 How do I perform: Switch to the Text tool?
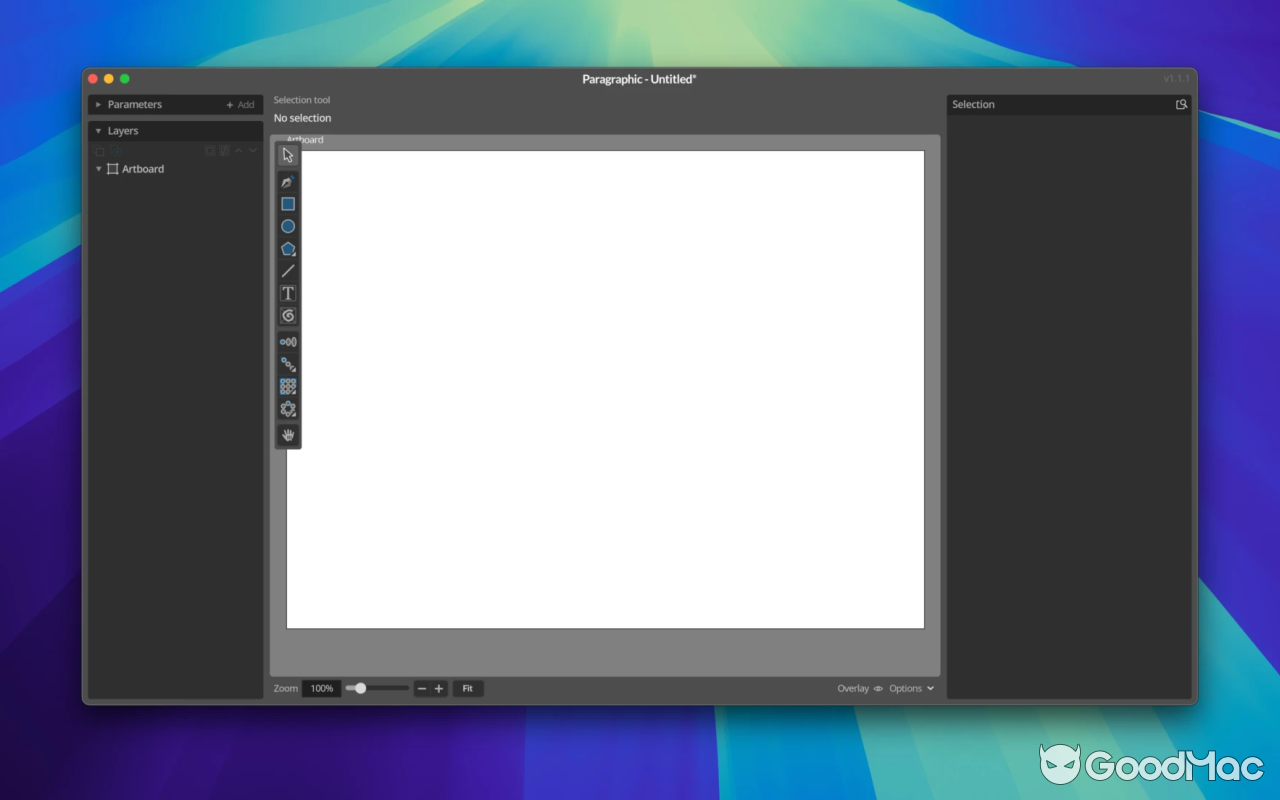(x=288, y=293)
